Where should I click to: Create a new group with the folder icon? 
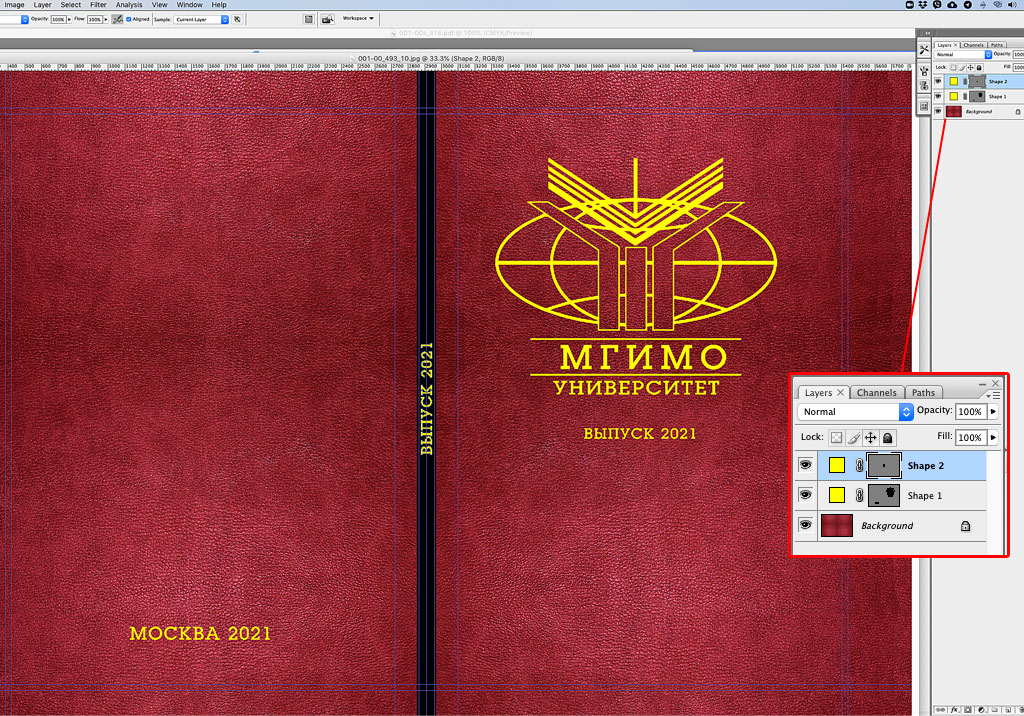995,709
